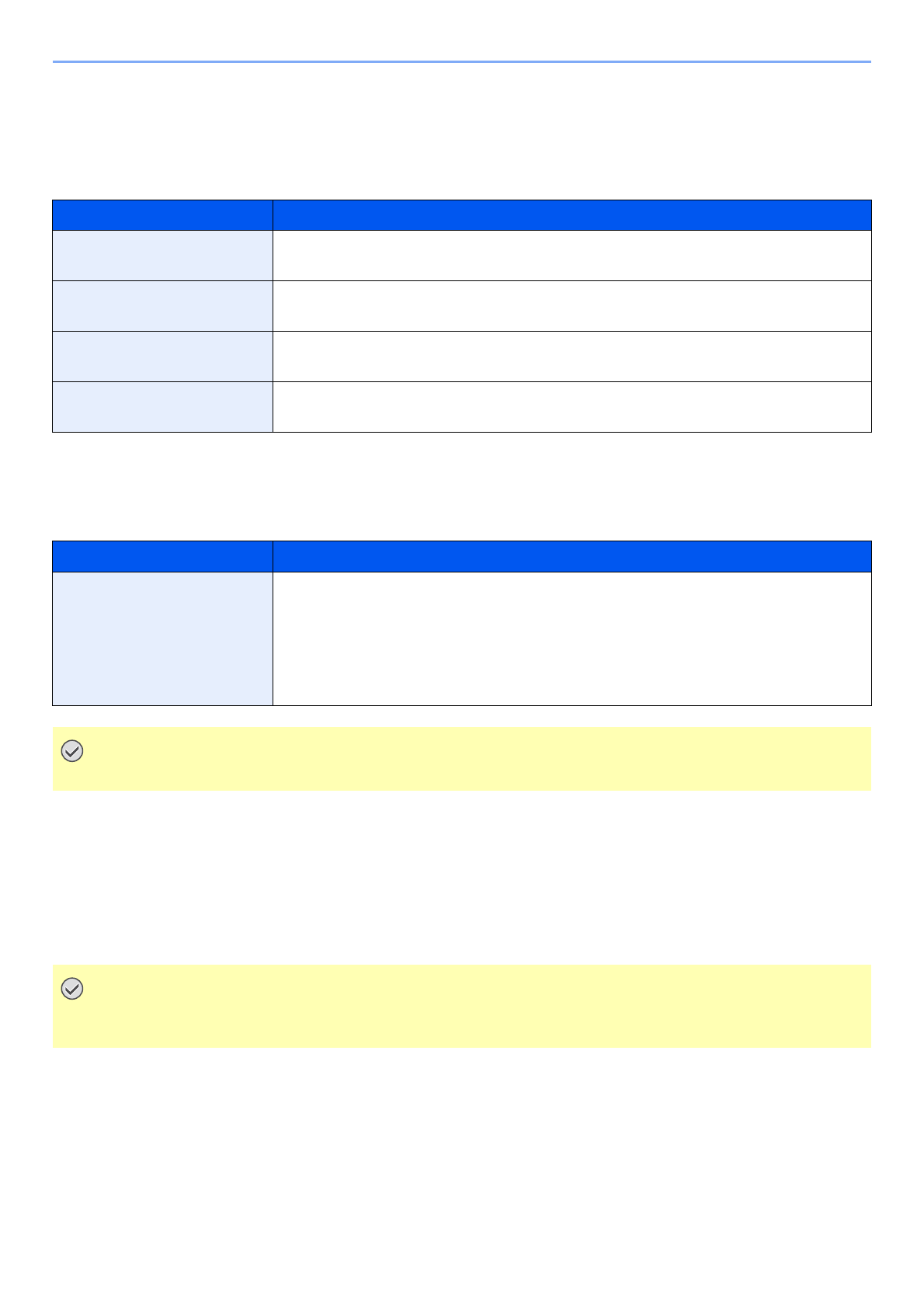Click the last white description cell in the top table

pos(571,407)
